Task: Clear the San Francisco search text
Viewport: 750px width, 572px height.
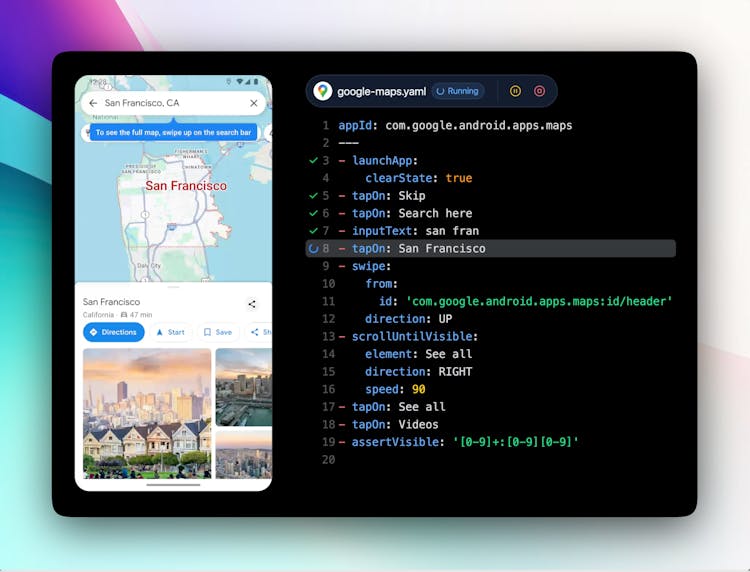Action: (254, 103)
